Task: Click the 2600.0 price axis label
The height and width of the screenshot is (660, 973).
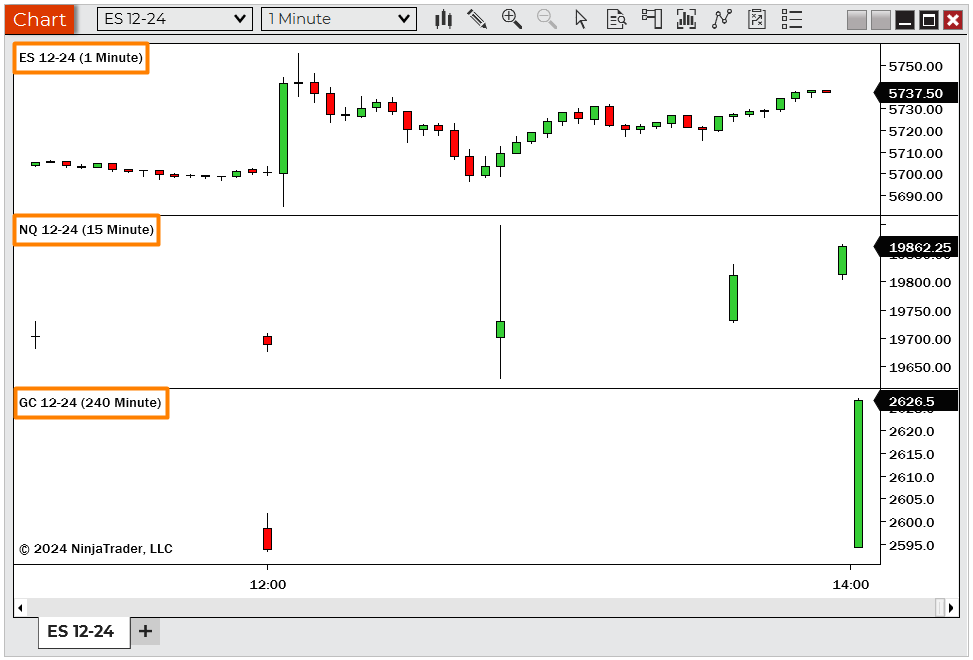Action: (911, 522)
